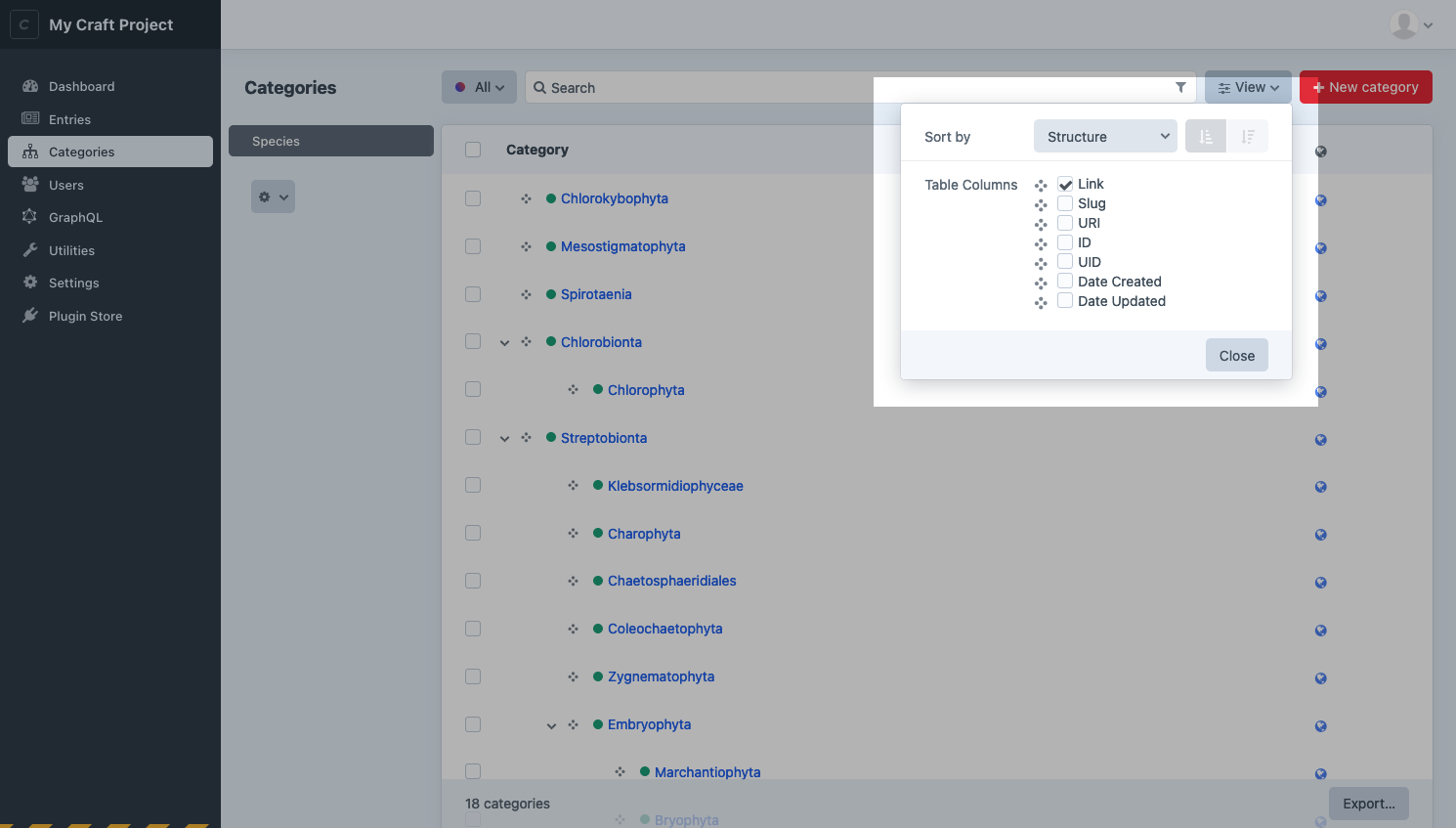Click the Users sidebar icon
1456x828 pixels.
click(x=32, y=185)
